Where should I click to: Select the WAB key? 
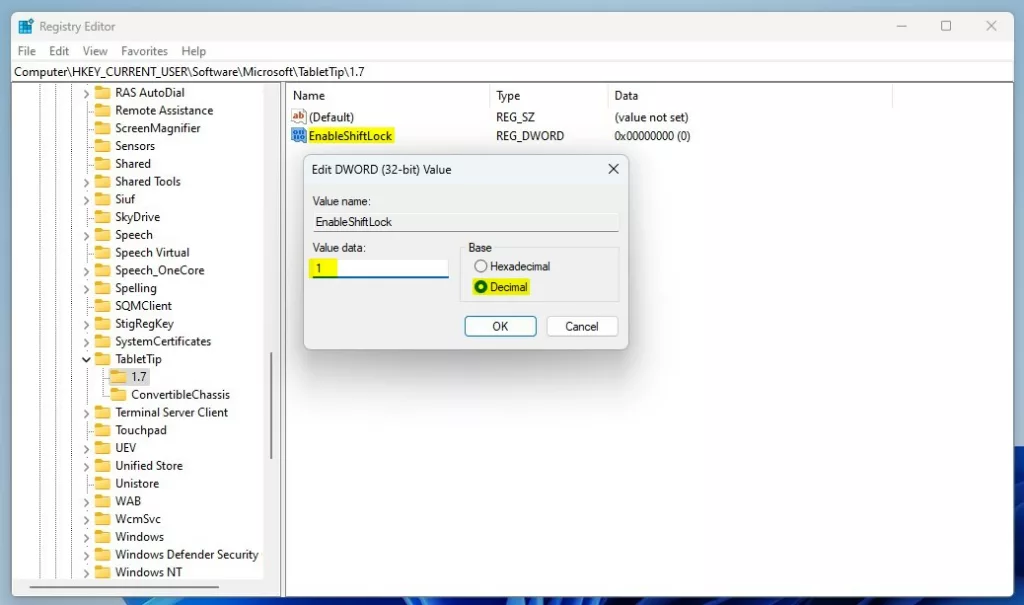pos(128,501)
